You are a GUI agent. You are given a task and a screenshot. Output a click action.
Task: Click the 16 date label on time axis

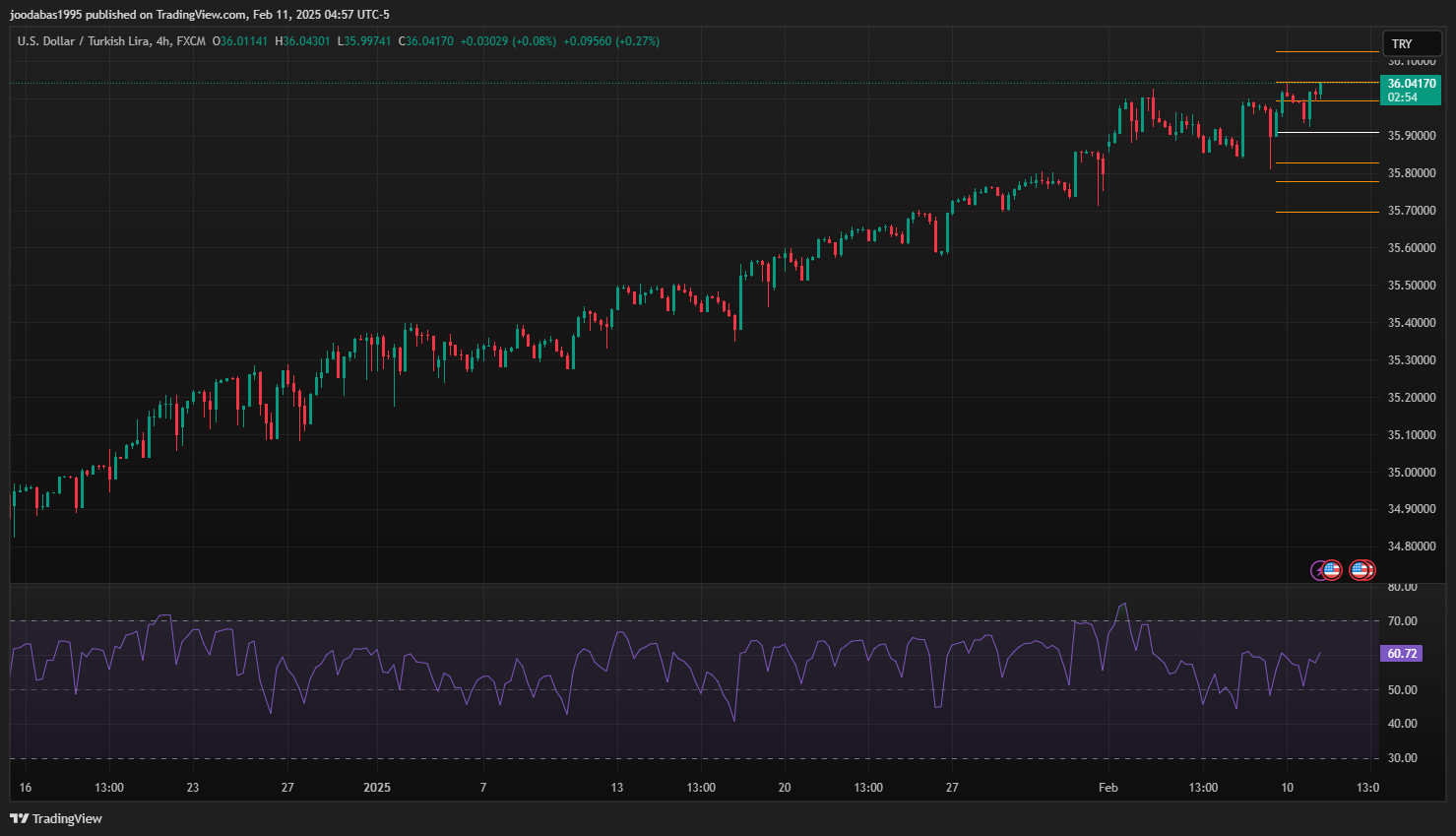(26, 788)
